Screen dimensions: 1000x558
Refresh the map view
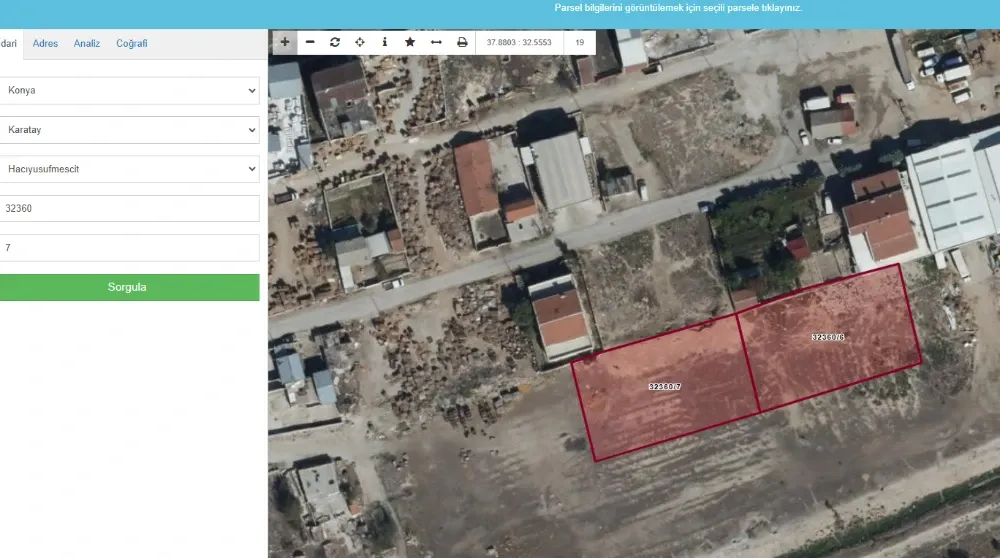pyautogui.click(x=335, y=42)
